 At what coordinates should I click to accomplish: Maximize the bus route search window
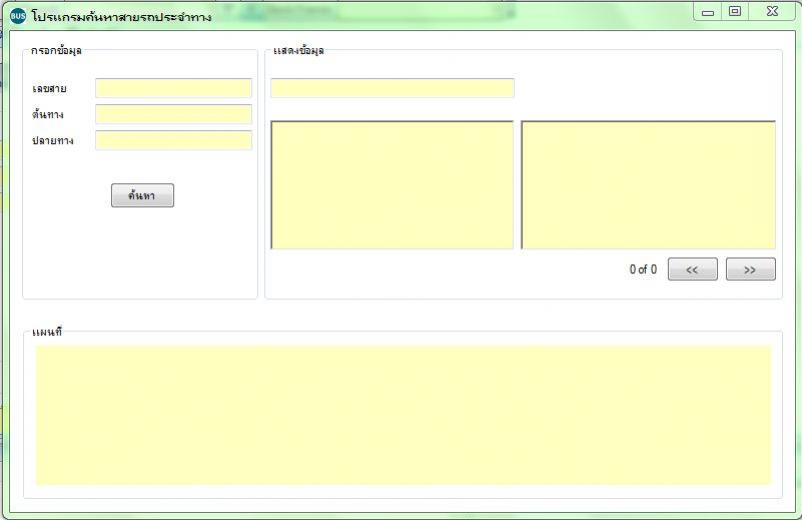click(x=735, y=11)
